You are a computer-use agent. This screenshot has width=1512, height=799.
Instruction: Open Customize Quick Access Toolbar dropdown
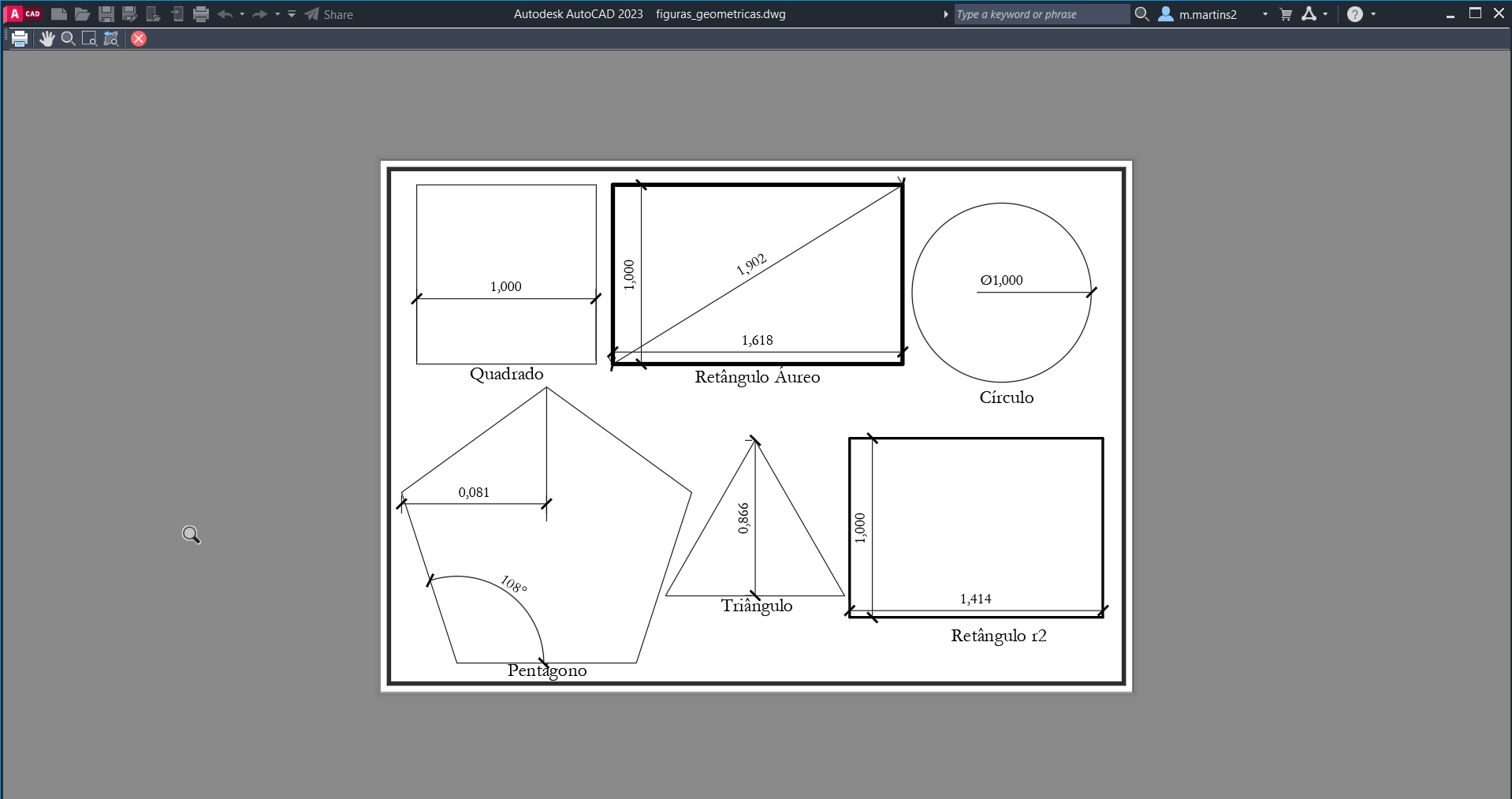pyautogui.click(x=292, y=14)
